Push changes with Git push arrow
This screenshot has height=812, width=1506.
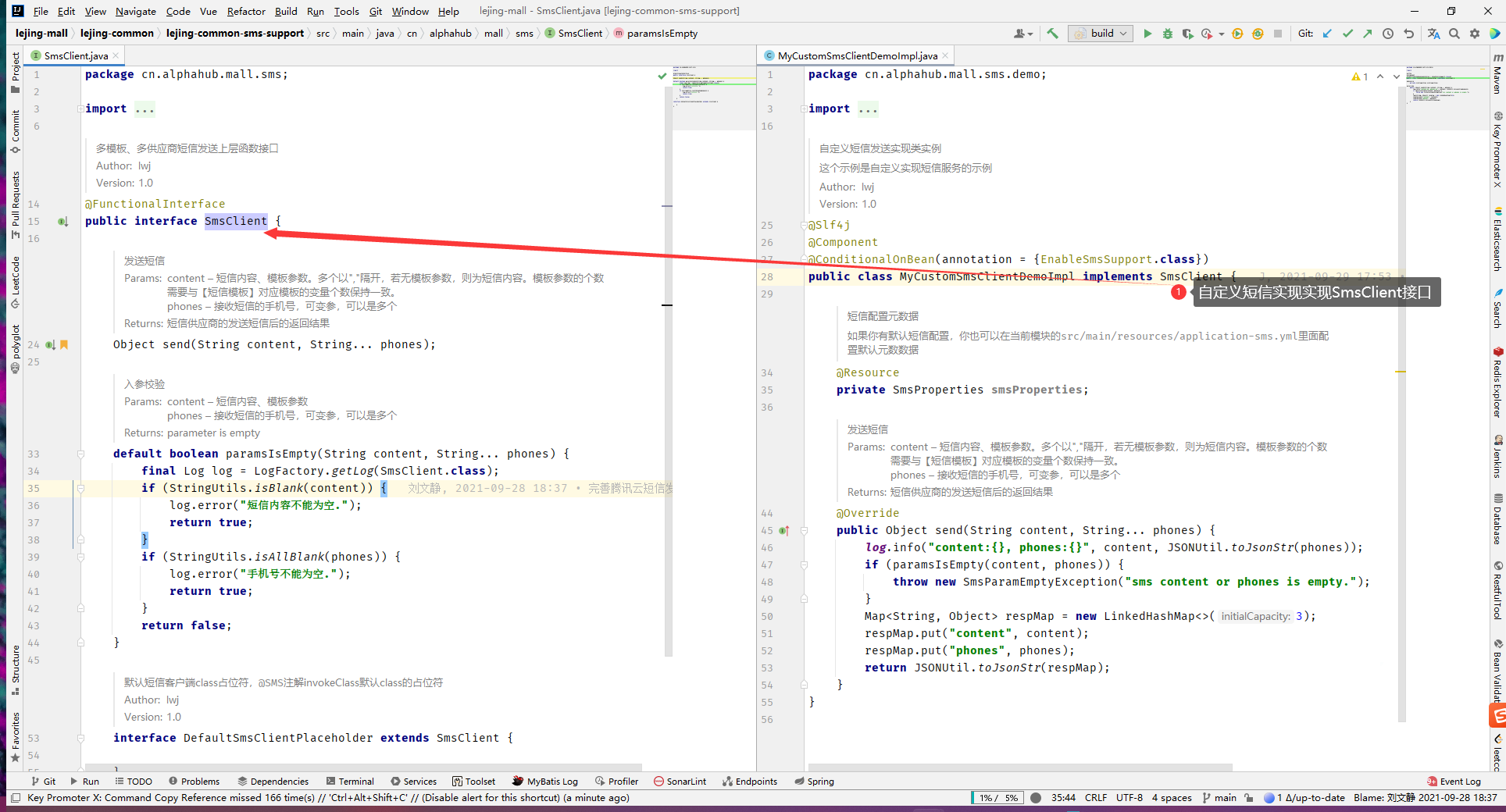point(1367,34)
